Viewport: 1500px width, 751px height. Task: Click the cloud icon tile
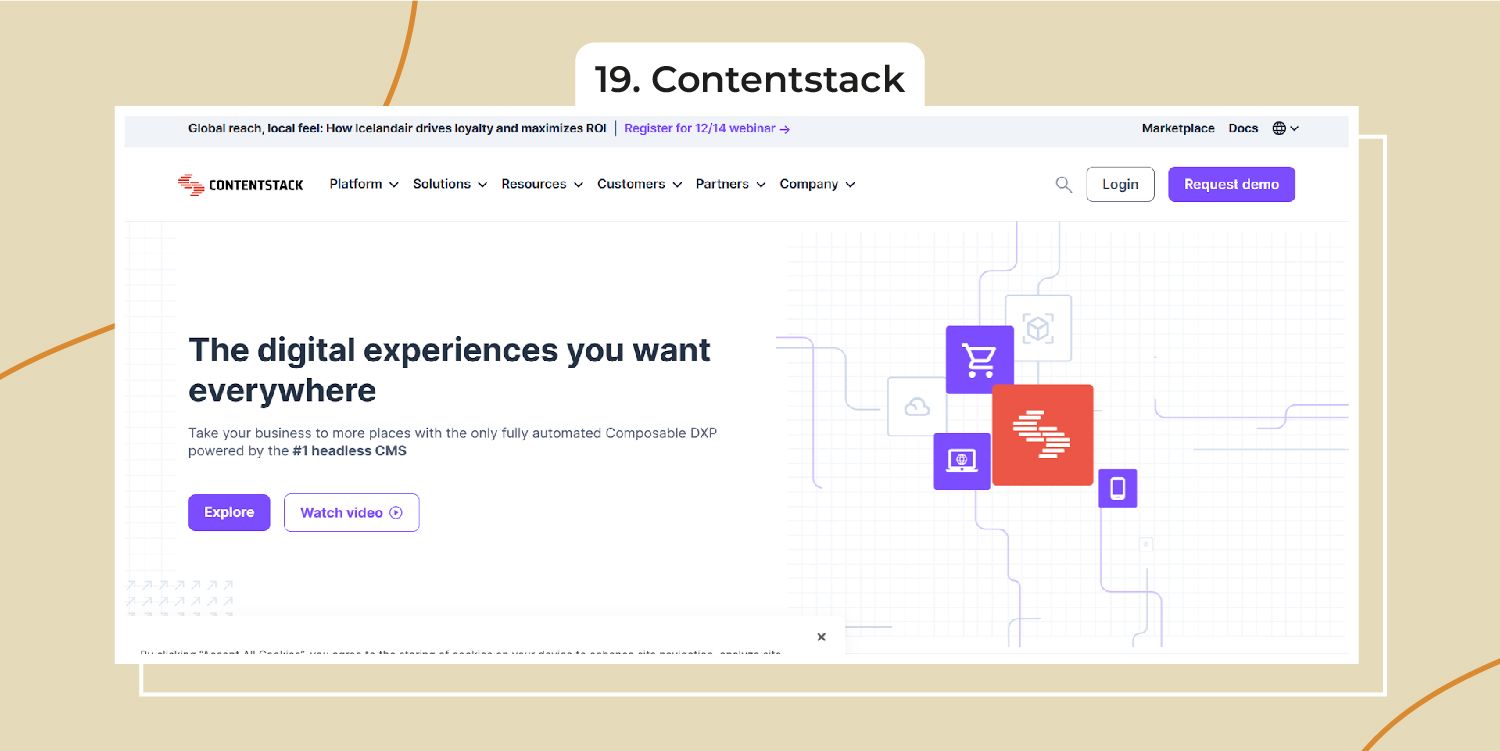tap(917, 406)
